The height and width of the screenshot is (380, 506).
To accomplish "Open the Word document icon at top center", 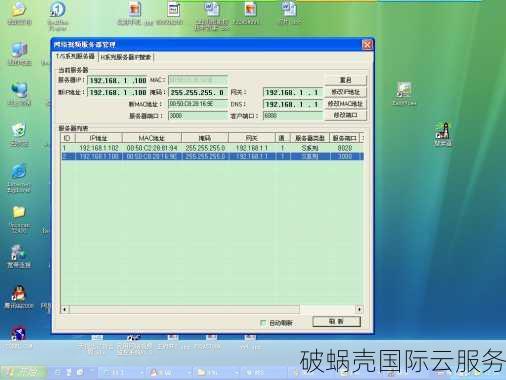I will tap(211, 9).
